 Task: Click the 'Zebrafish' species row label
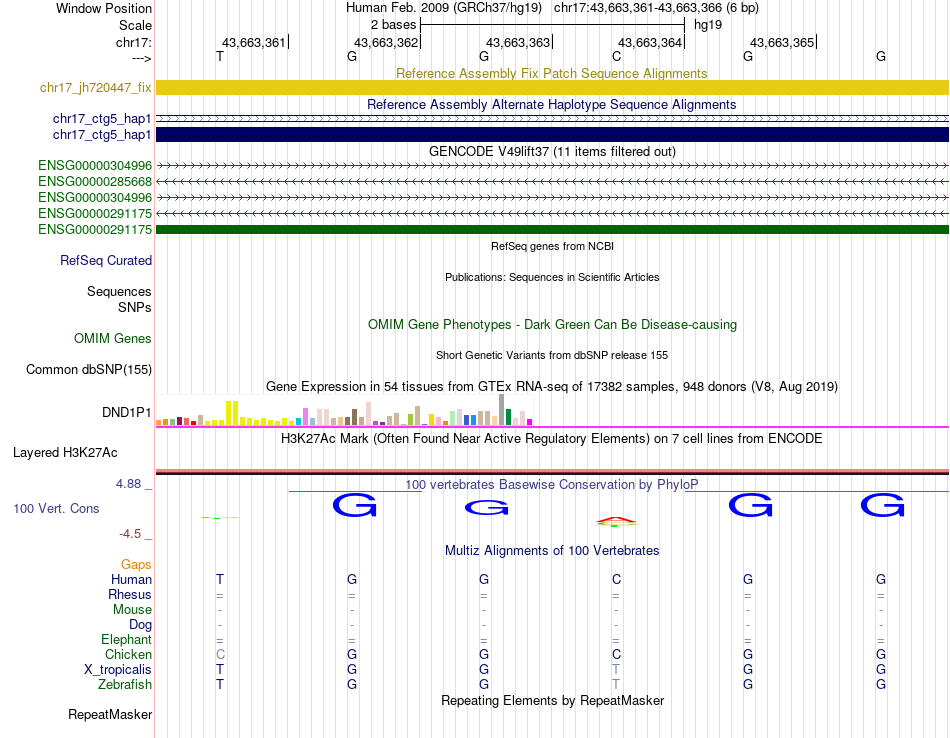(x=125, y=684)
